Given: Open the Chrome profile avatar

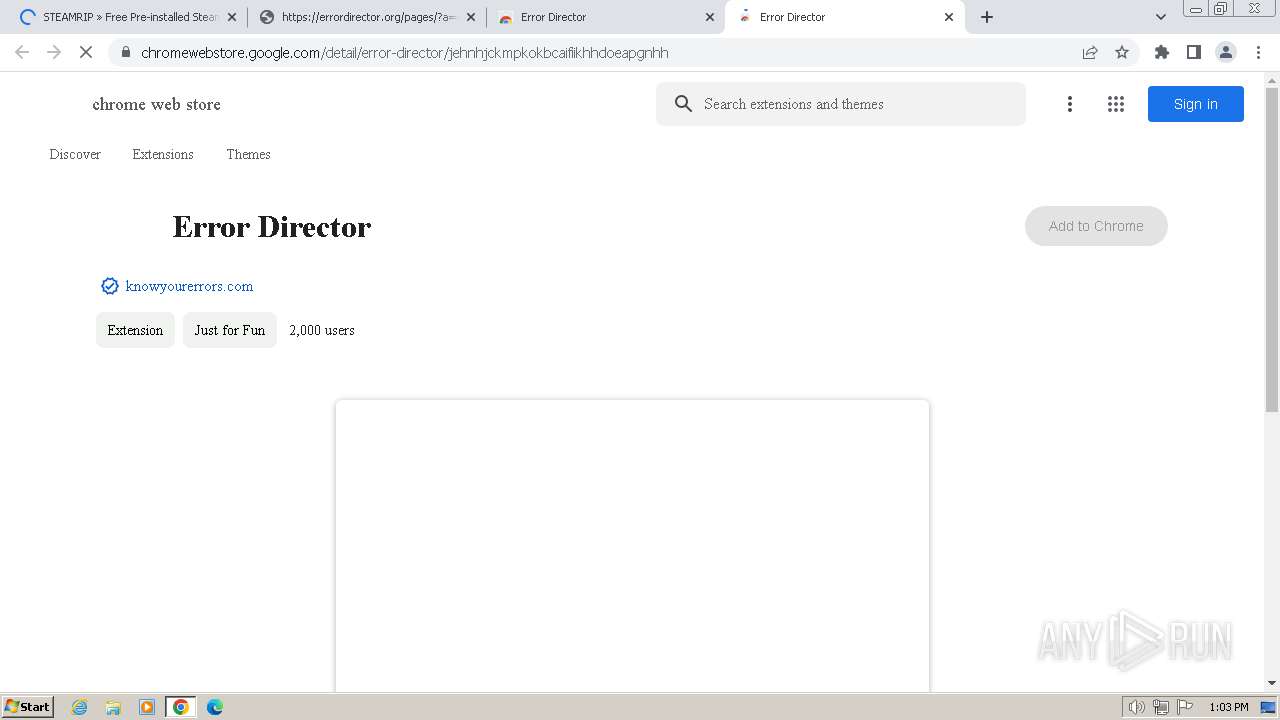Looking at the screenshot, I should point(1225,53).
